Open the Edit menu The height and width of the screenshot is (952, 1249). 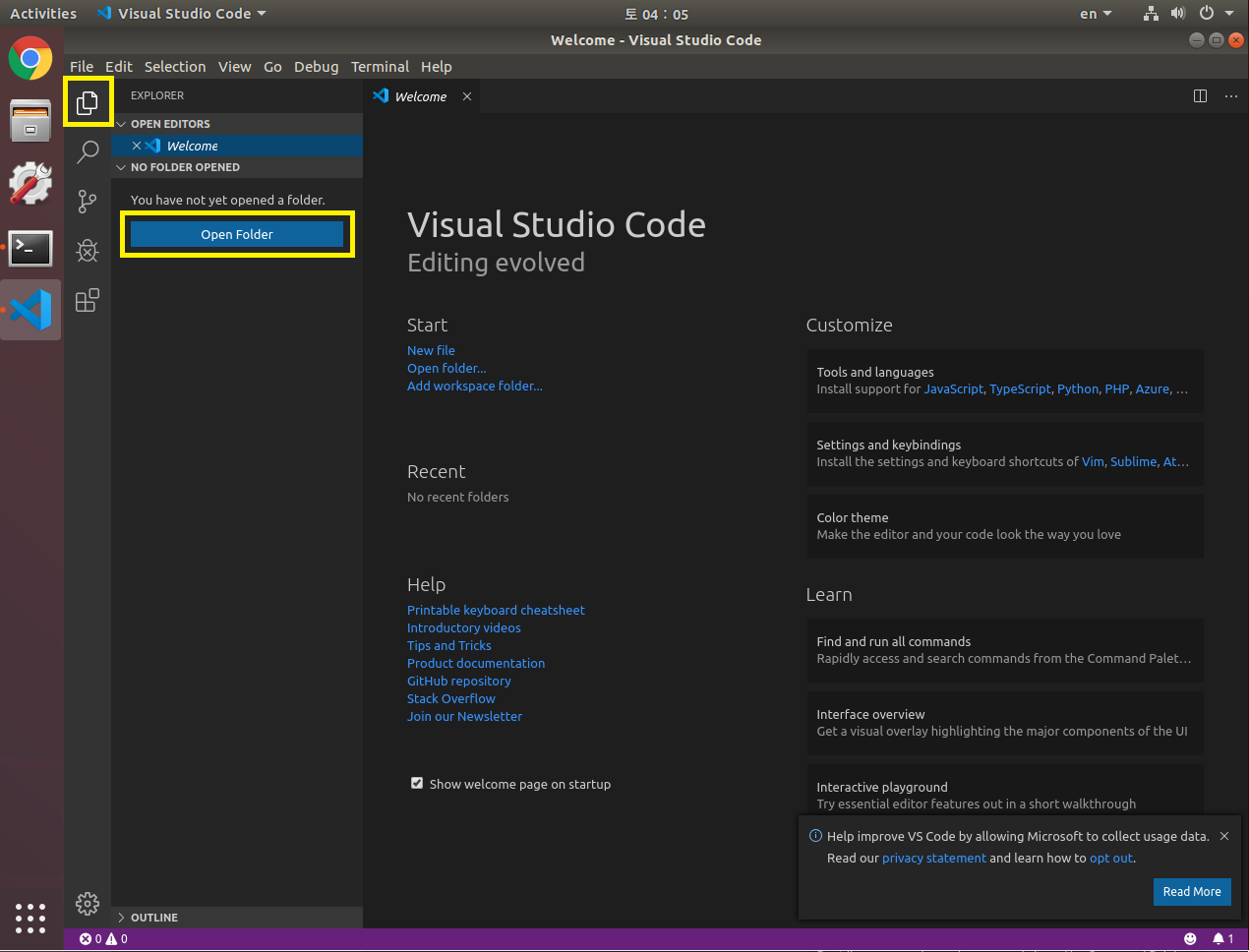pyautogui.click(x=119, y=67)
